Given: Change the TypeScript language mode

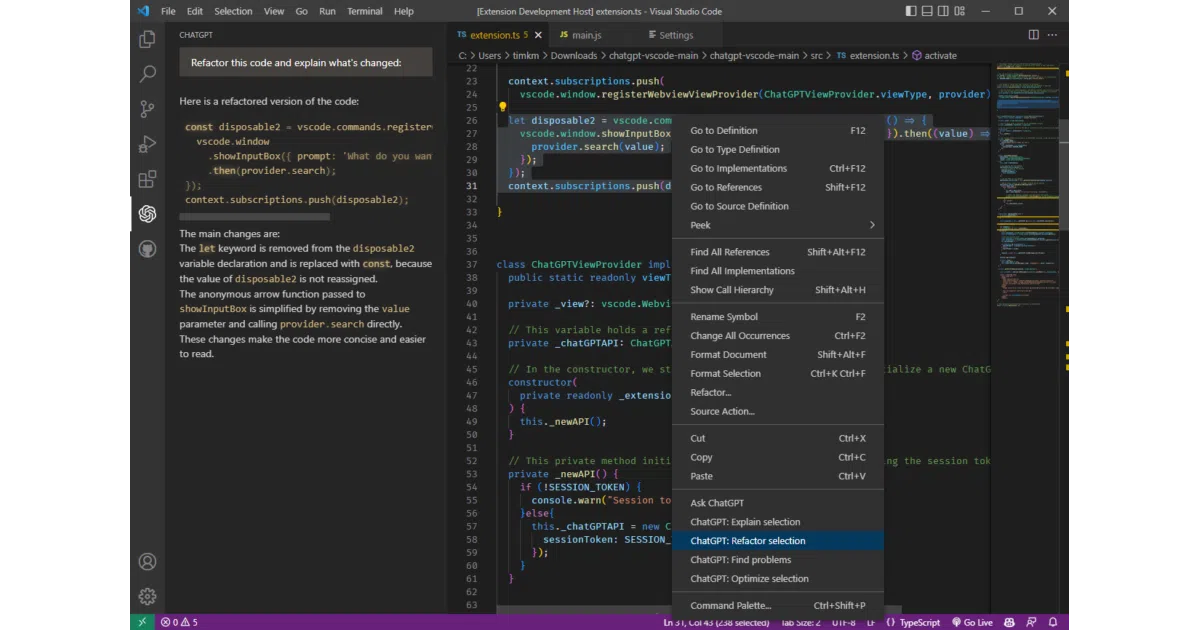Looking at the screenshot, I should pyautogui.click(x=920, y=622).
